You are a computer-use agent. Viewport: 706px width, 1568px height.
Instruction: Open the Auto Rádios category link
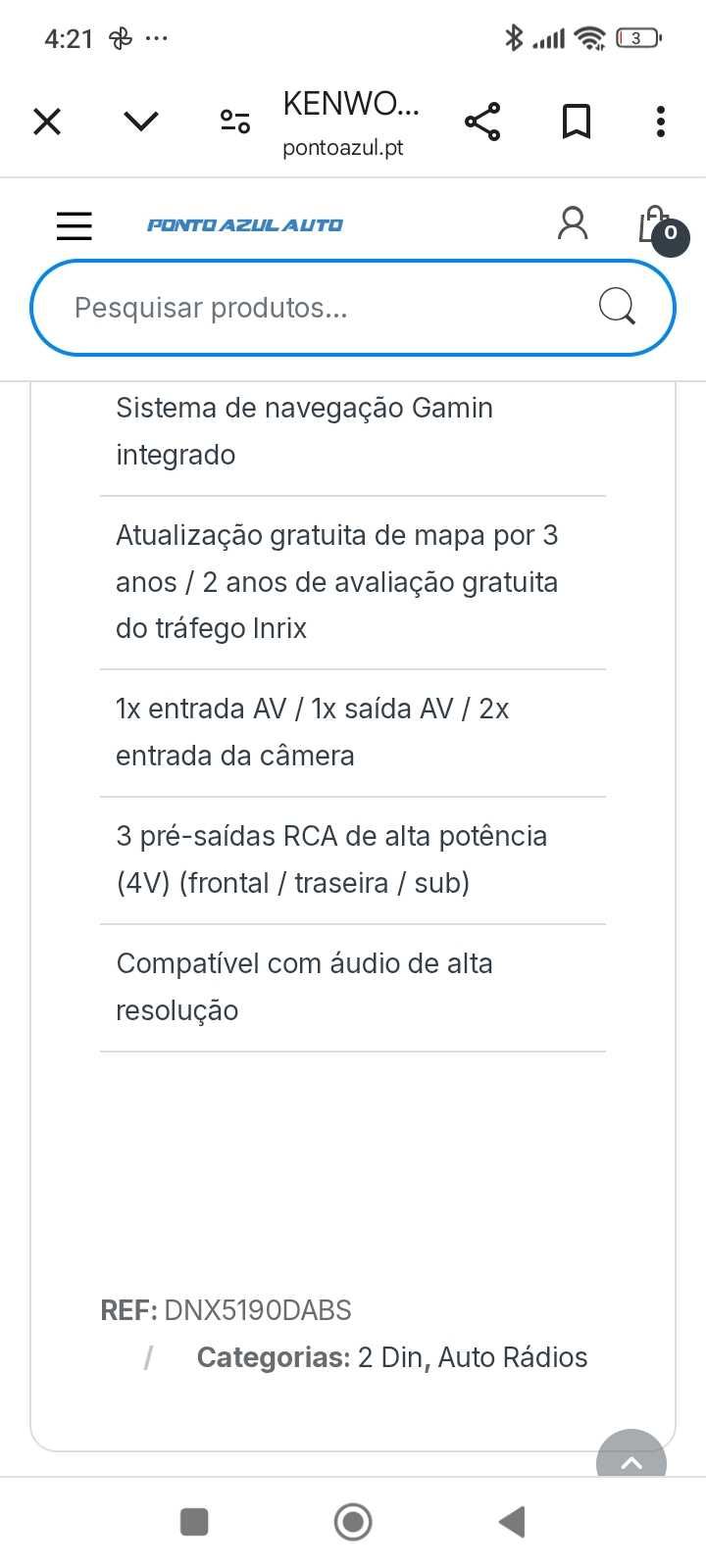pyautogui.click(x=513, y=1357)
